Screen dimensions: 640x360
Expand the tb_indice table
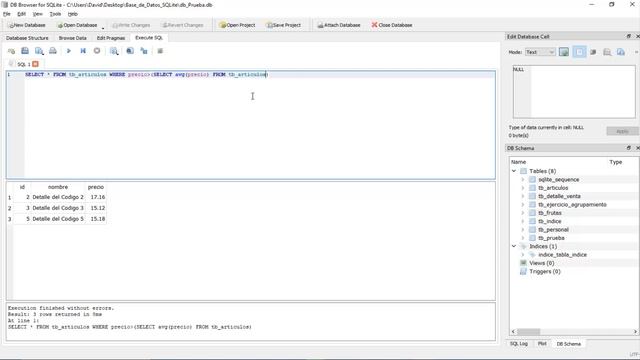523,221
